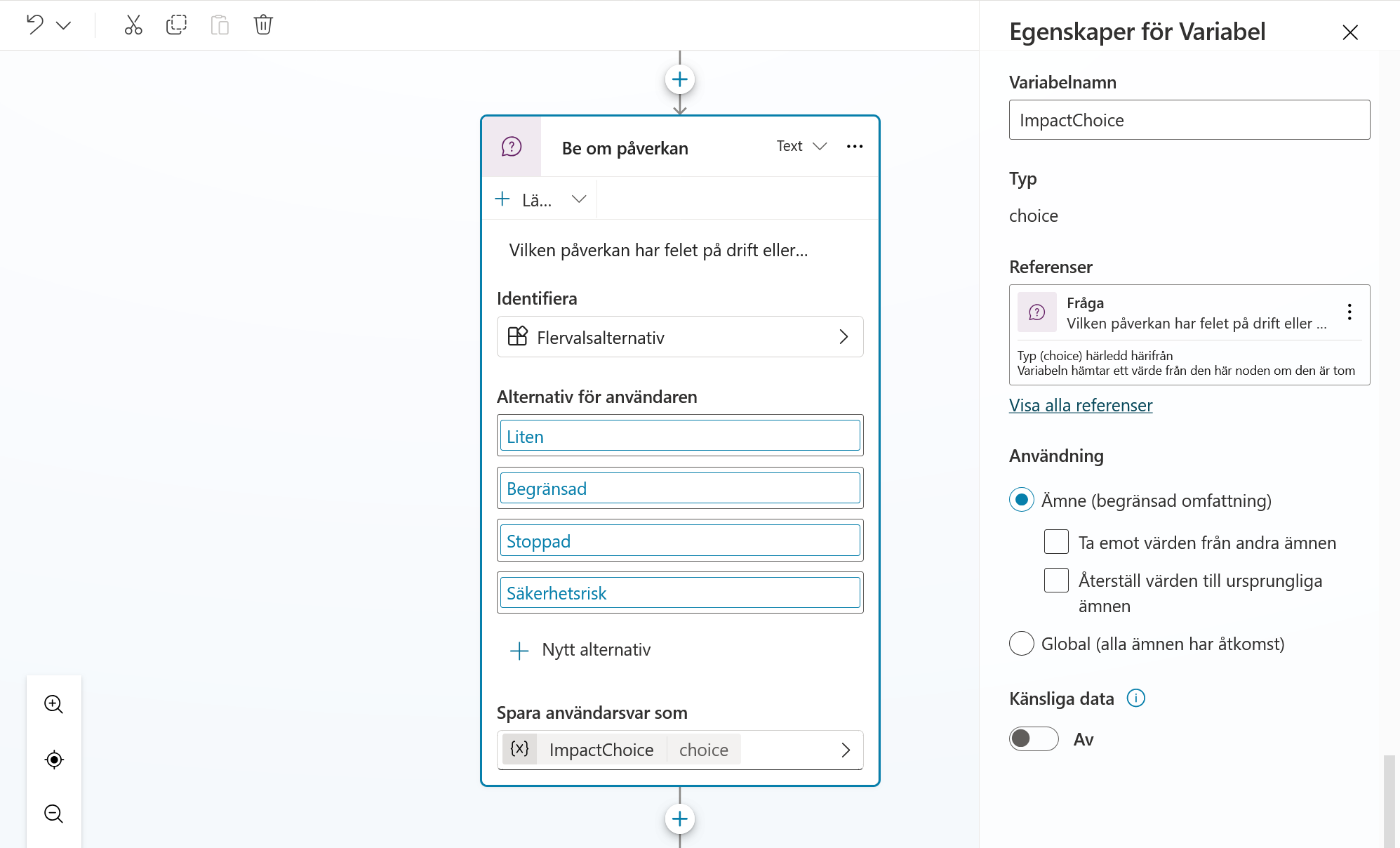Click the paste clipboard icon
1400x848 pixels.
click(220, 25)
